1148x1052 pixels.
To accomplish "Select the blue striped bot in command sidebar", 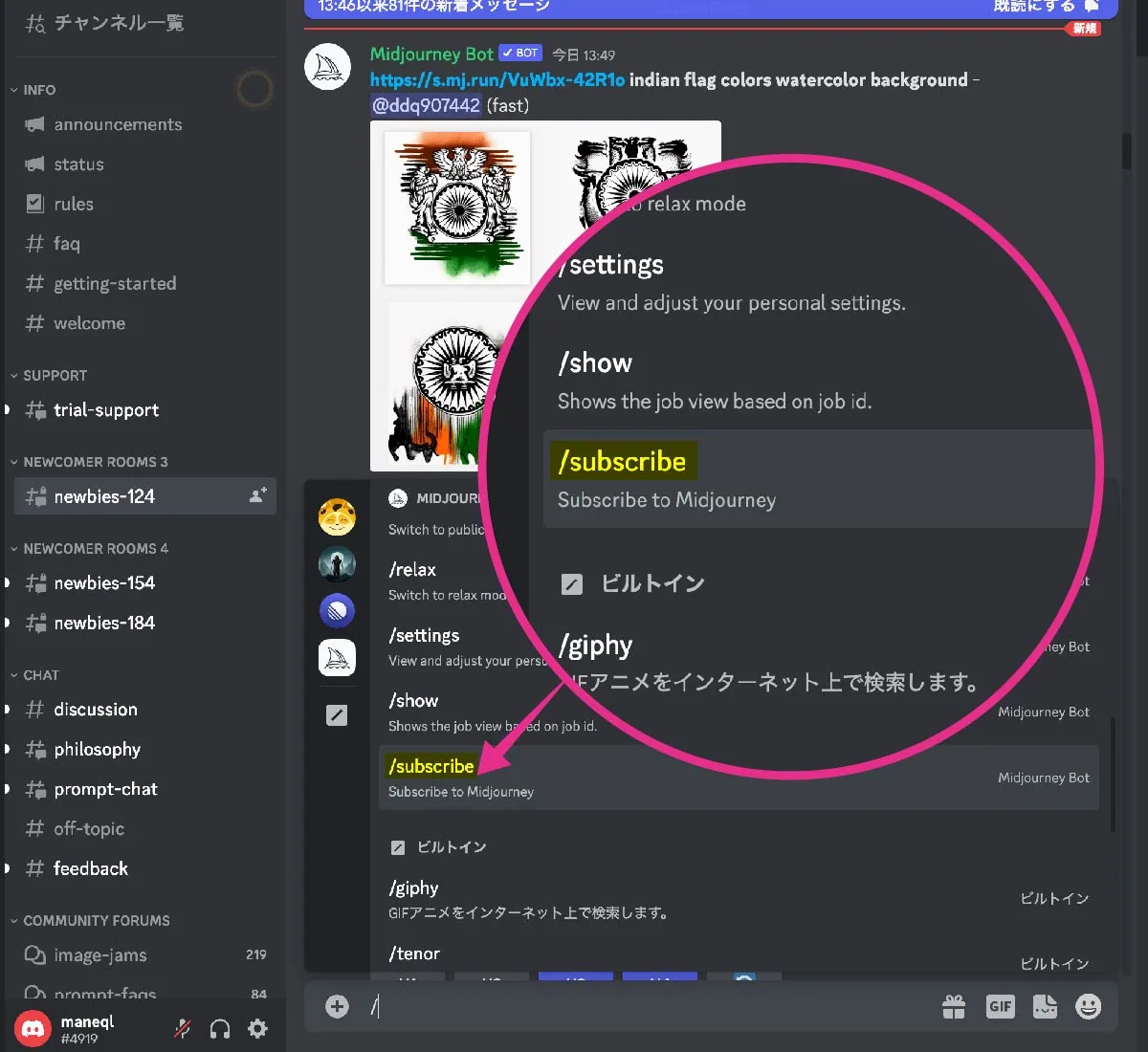I will tap(337, 610).
